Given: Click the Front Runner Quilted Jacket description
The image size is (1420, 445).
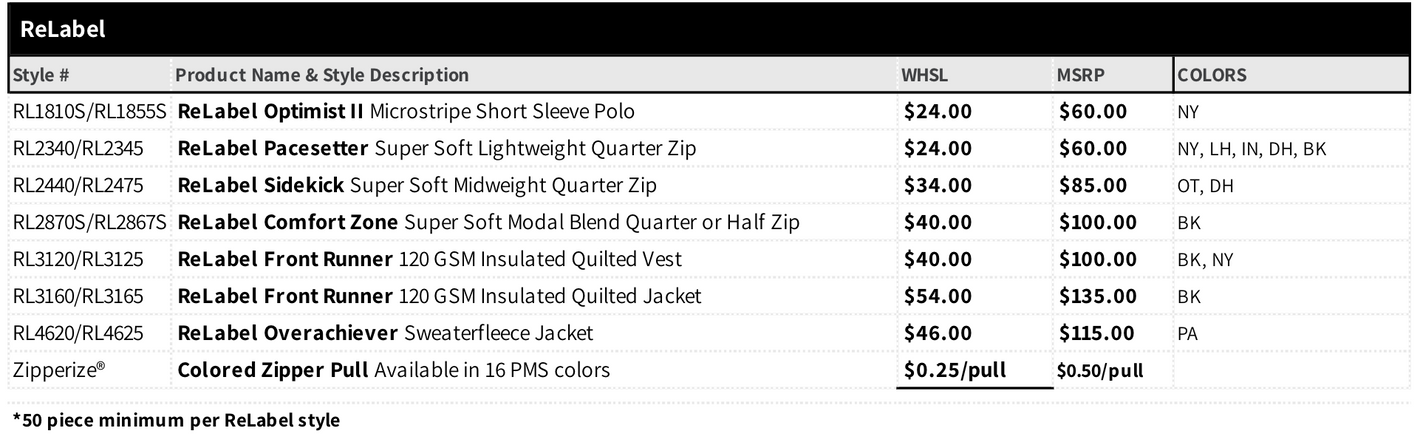Looking at the screenshot, I should pyautogui.click(x=439, y=297).
